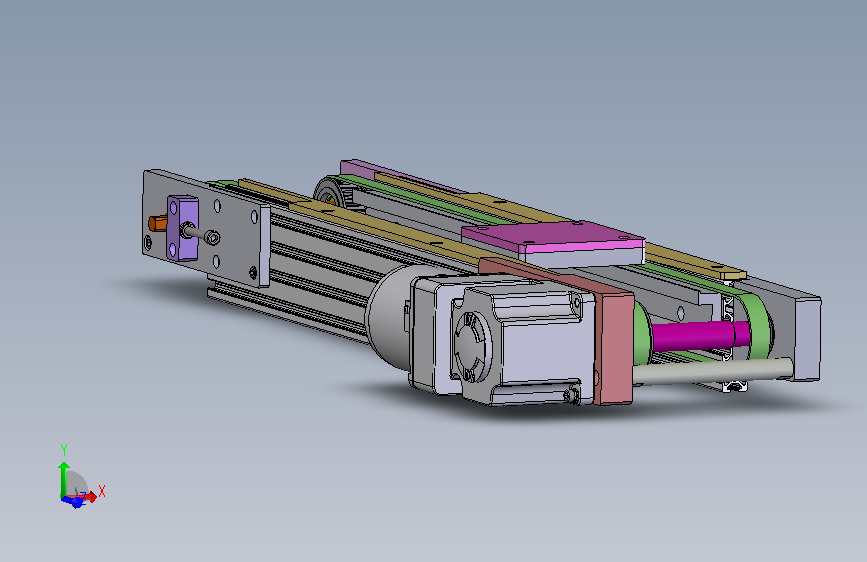
Task: Click the blue Z axis arrow of triad
Action: 74,502
